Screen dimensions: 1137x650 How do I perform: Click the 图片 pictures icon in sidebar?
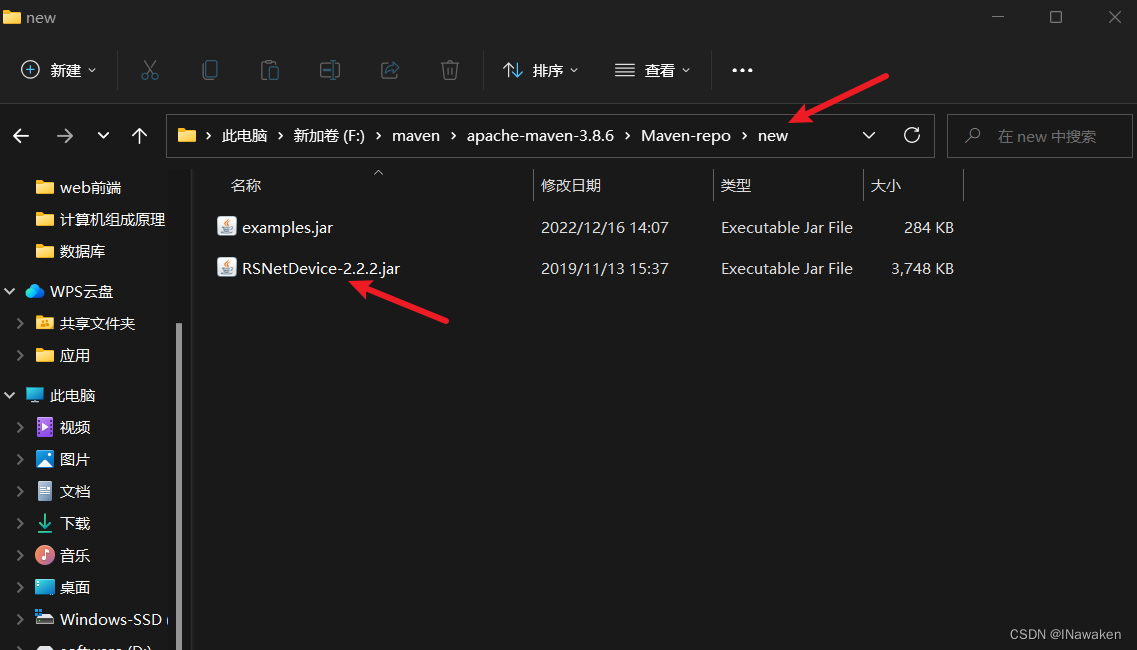click(45, 459)
